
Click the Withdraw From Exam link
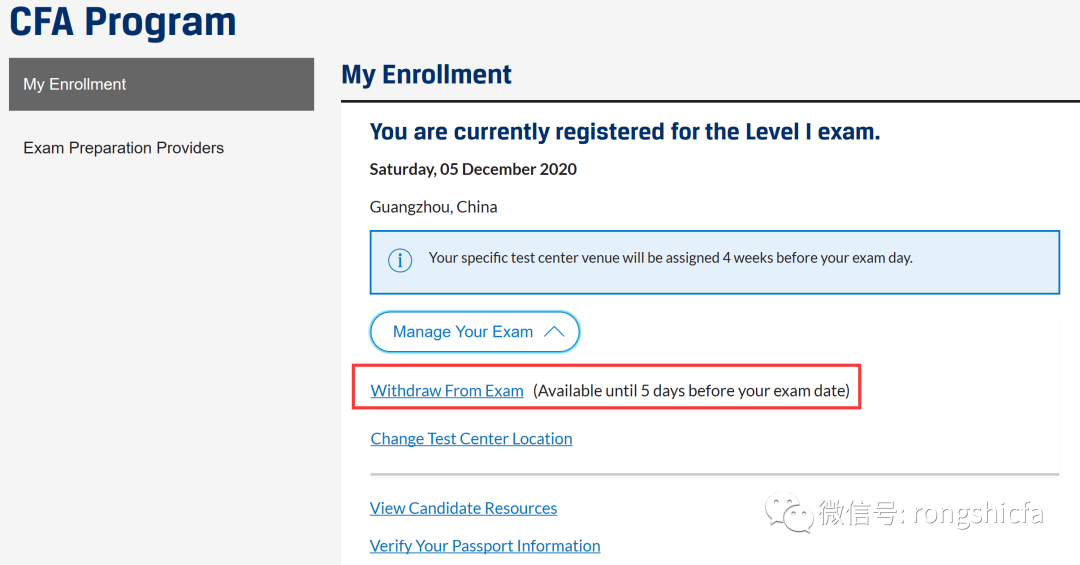tap(447, 391)
